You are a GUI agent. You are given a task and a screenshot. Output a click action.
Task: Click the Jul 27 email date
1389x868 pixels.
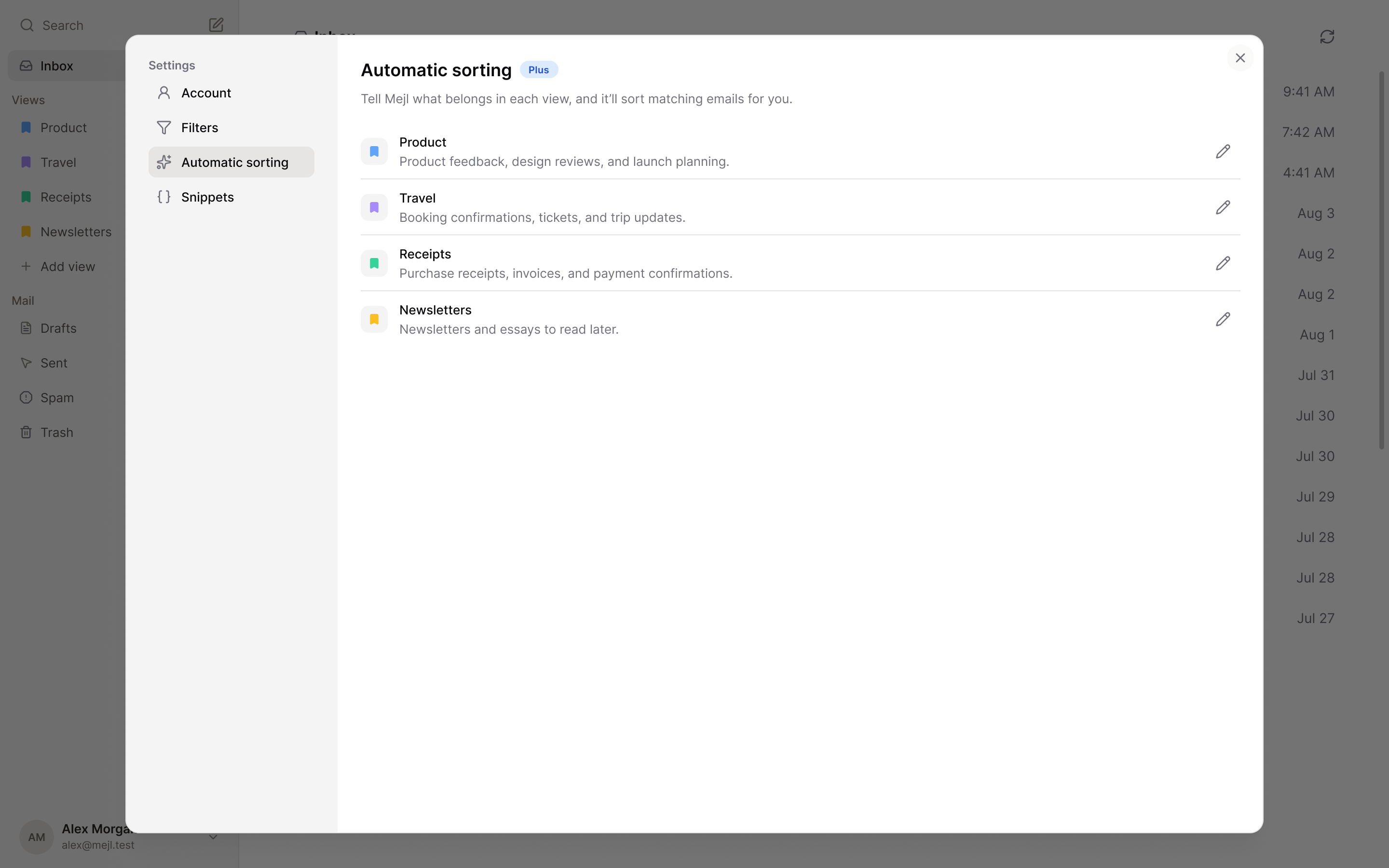pyautogui.click(x=1316, y=618)
